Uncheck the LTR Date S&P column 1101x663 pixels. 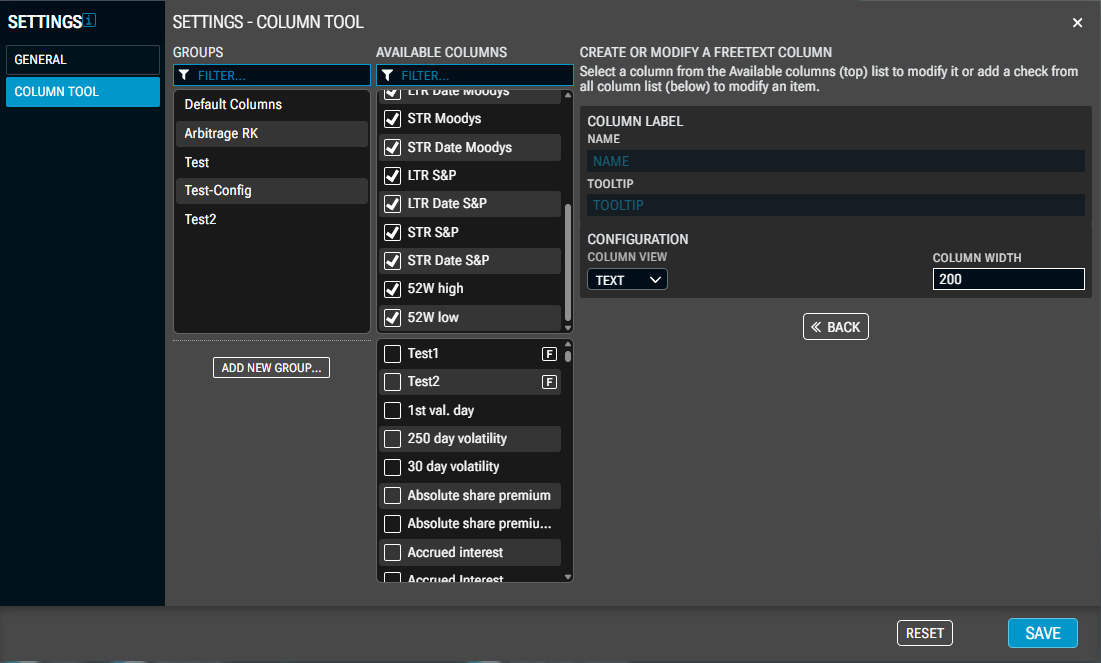coord(393,204)
